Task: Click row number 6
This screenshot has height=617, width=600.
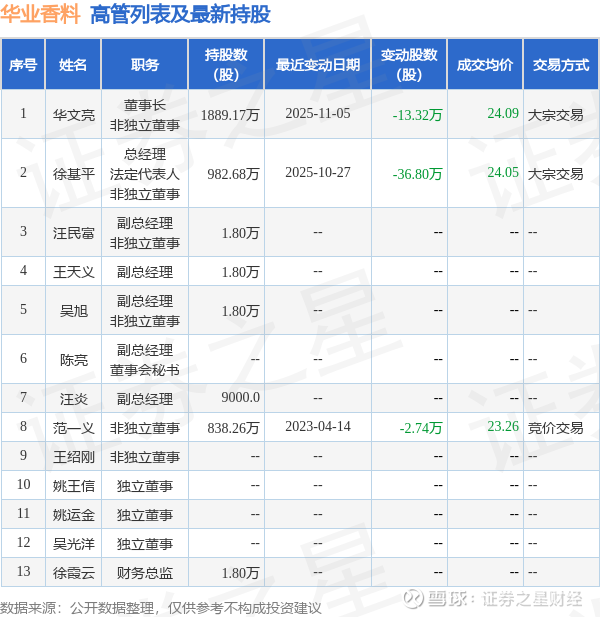Action: 23,358
